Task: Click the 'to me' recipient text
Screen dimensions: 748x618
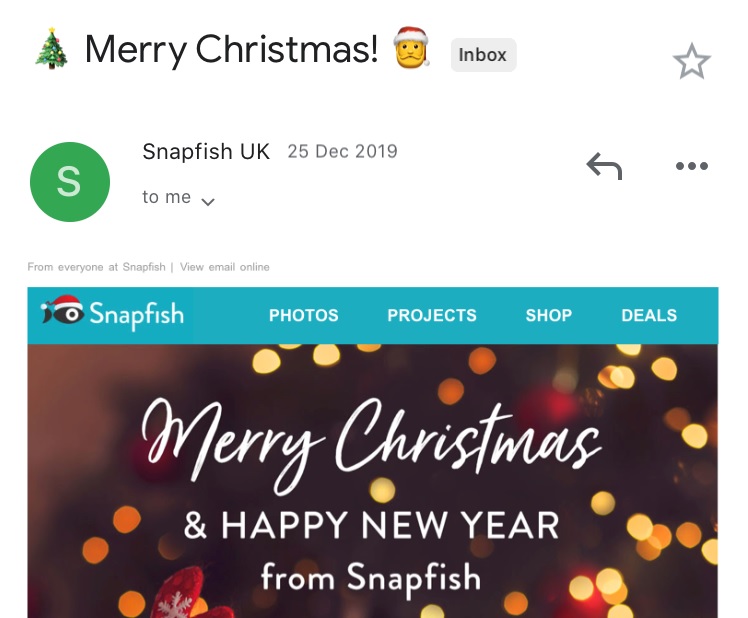Action: (166, 197)
